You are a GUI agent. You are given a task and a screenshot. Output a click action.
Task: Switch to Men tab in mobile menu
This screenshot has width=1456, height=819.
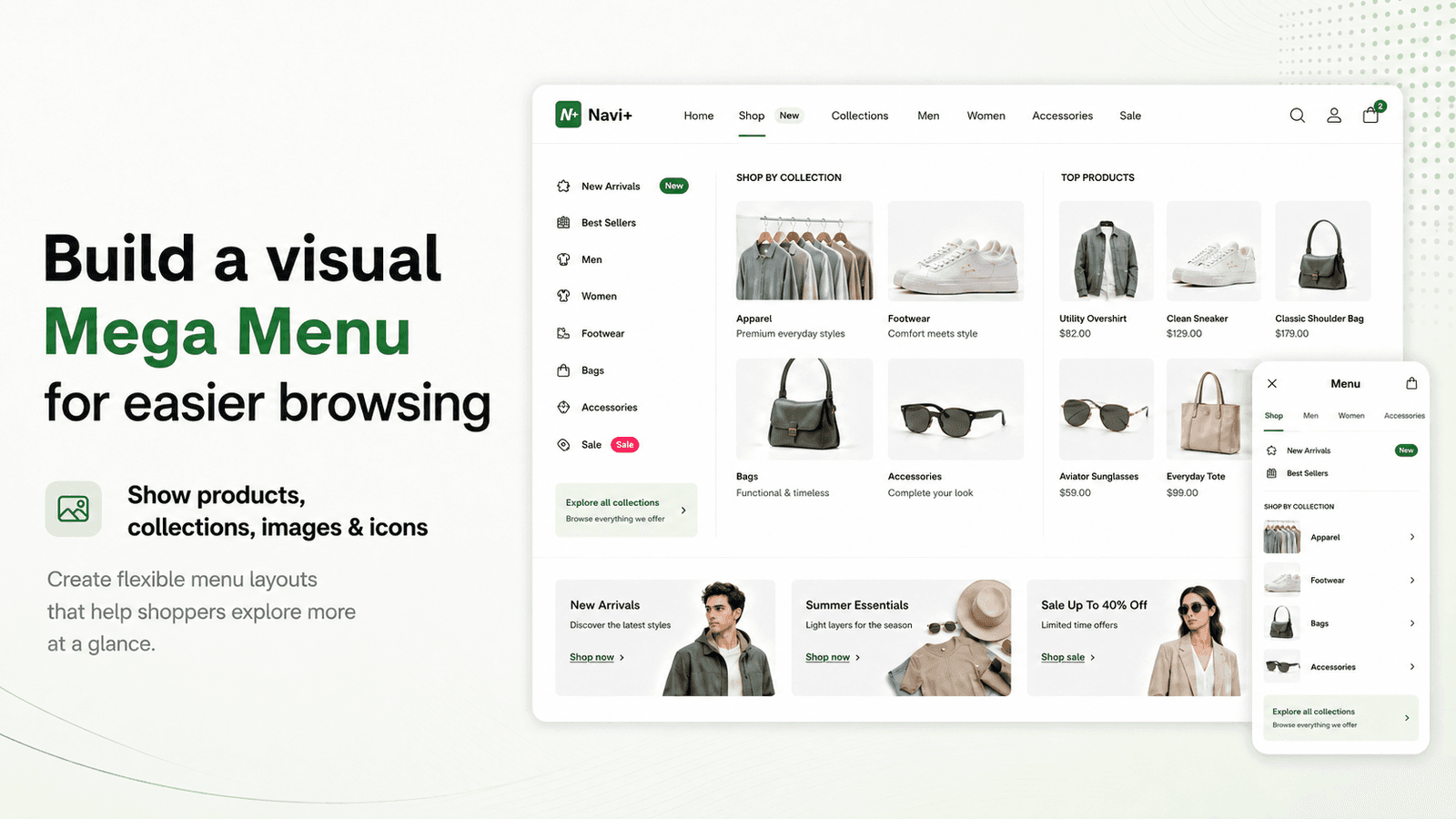[x=1310, y=416]
